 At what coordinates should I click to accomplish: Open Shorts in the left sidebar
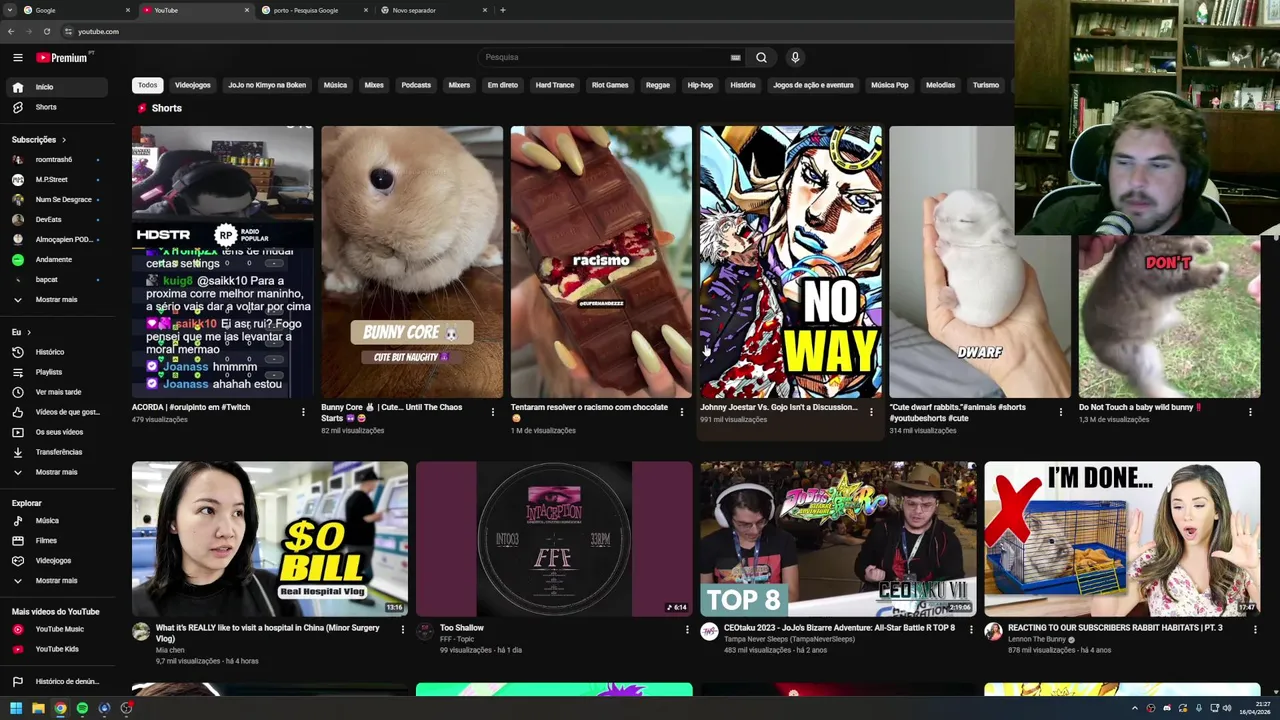pos(57,107)
